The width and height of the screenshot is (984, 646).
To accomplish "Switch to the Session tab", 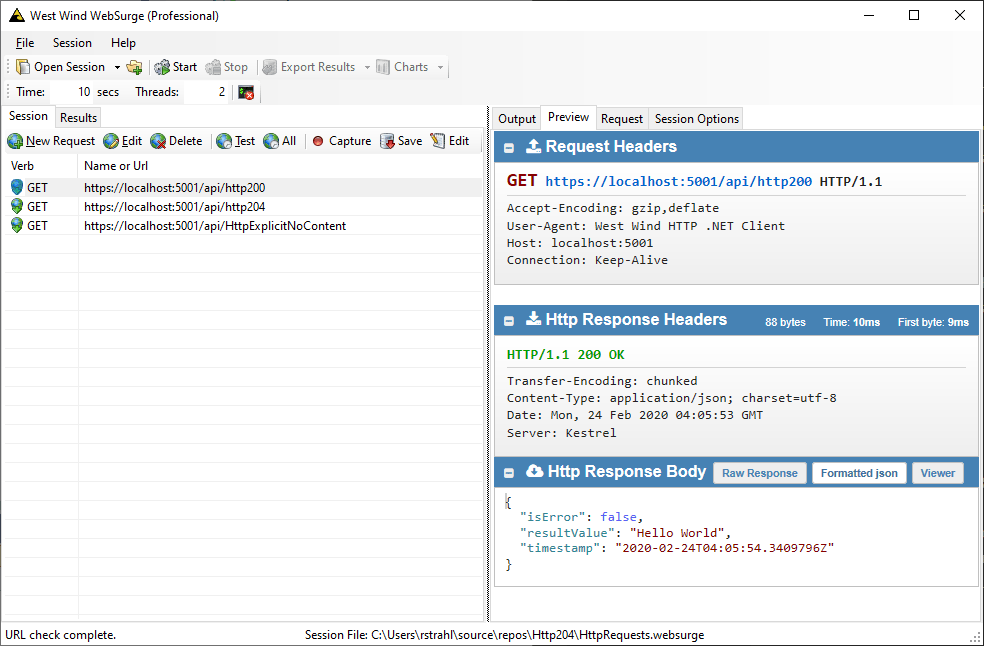I will (x=28, y=116).
